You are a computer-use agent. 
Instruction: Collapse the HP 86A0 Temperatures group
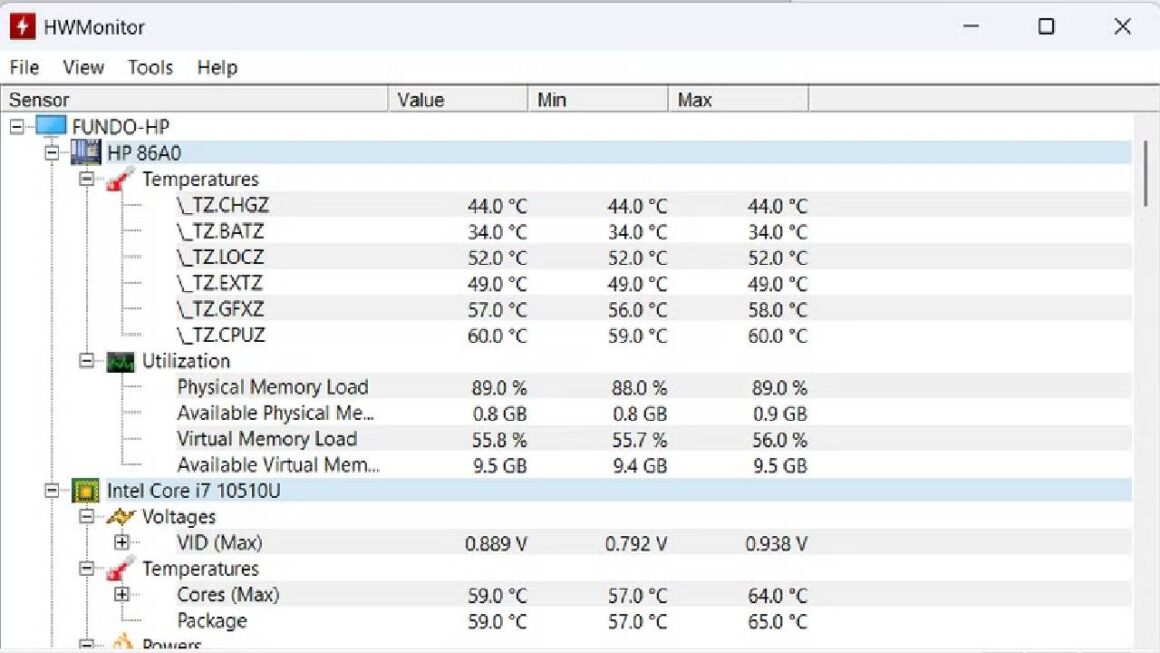click(87, 179)
